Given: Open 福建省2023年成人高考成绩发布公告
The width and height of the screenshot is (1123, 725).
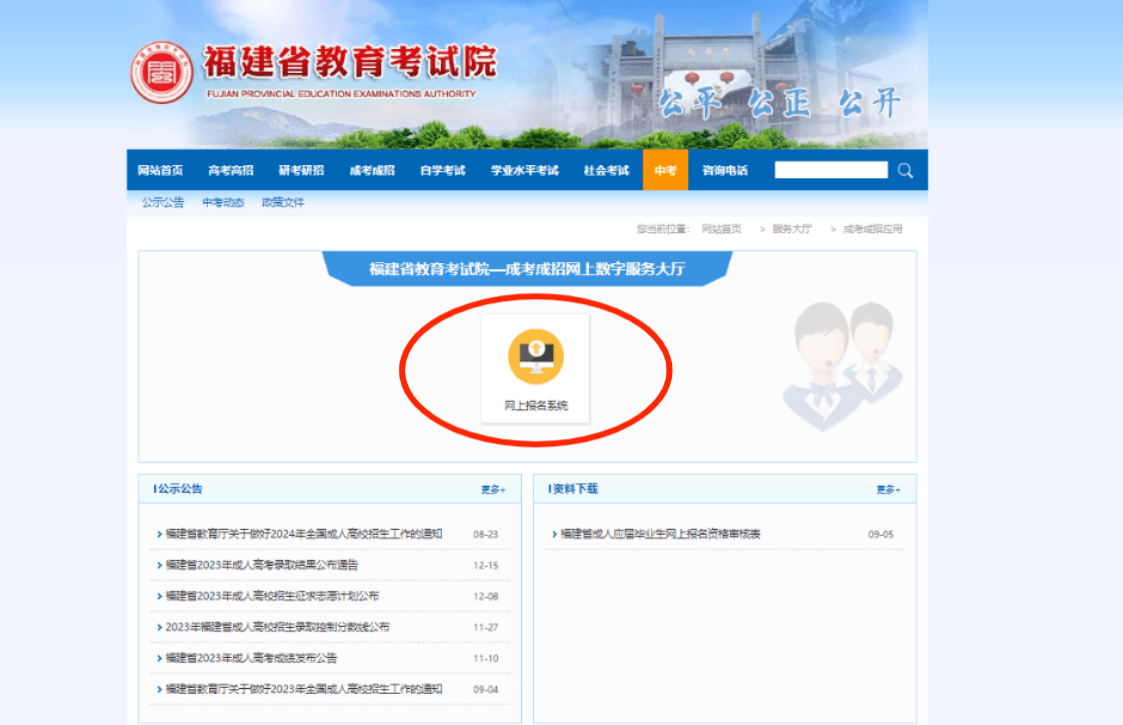Looking at the screenshot, I should coord(251,658).
